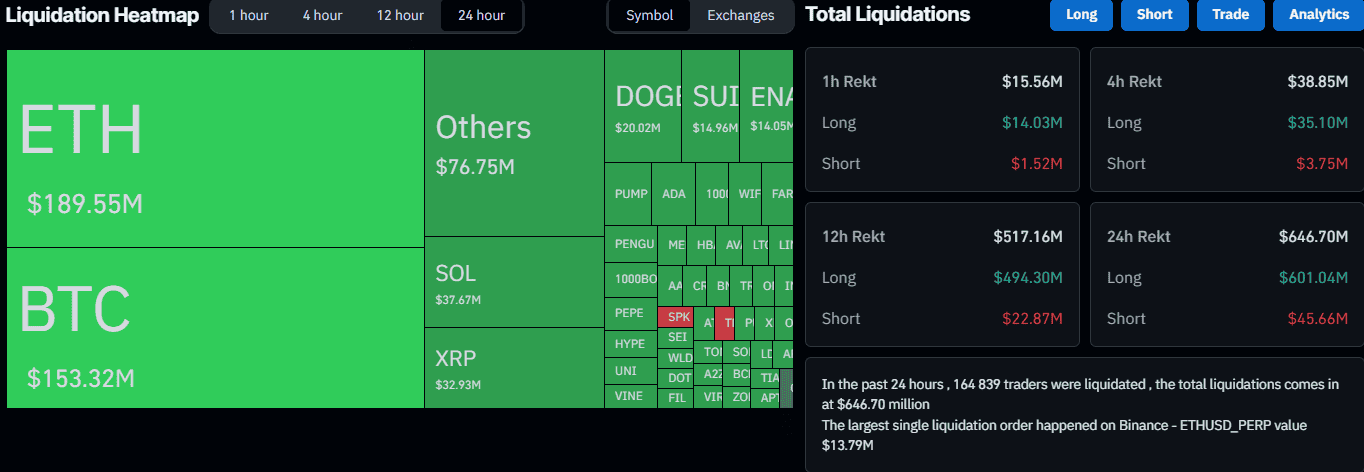Image resolution: width=1364 pixels, height=472 pixels.
Task: Click the PUMP heatmap tile
Action: [x=630, y=194]
